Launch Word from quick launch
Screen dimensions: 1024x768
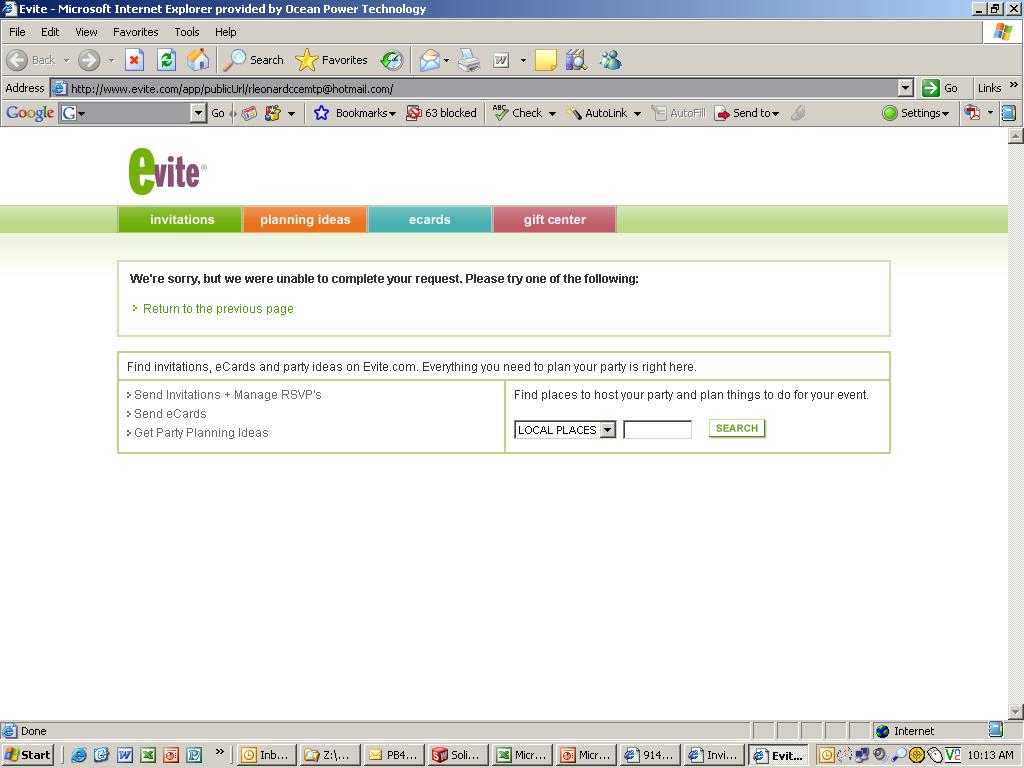[125, 755]
